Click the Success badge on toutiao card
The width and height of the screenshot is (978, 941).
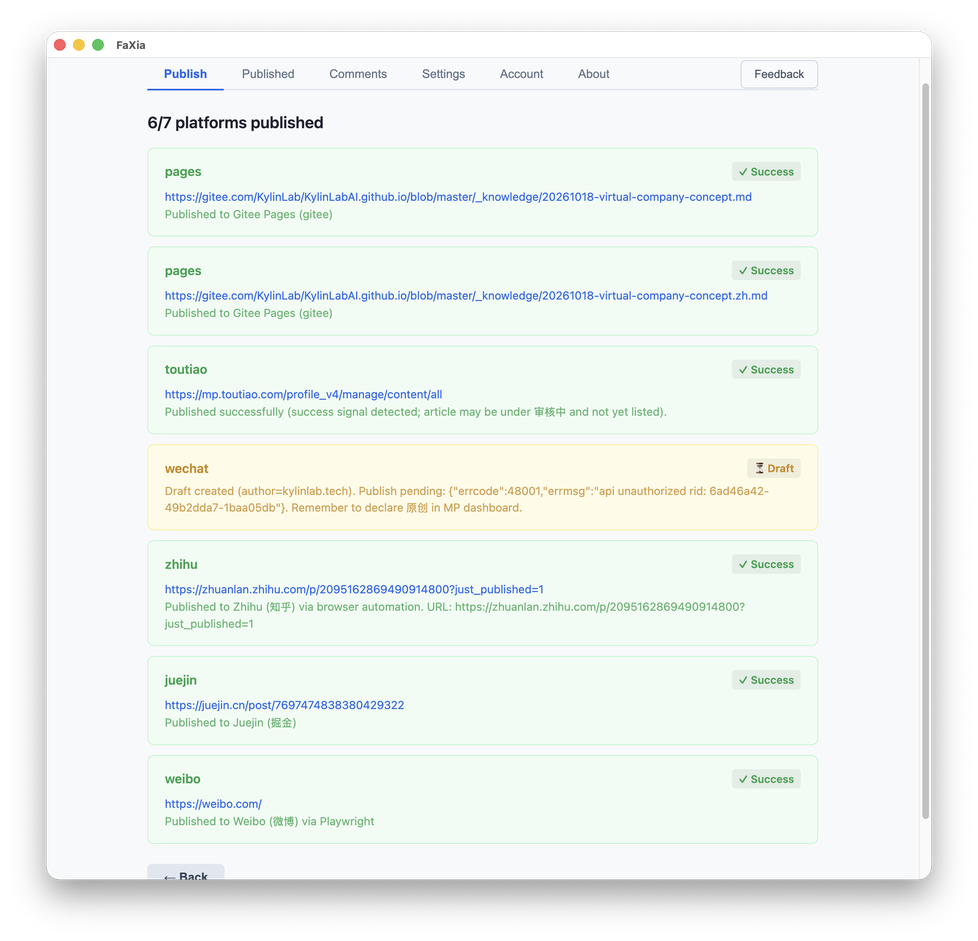point(766,370)
